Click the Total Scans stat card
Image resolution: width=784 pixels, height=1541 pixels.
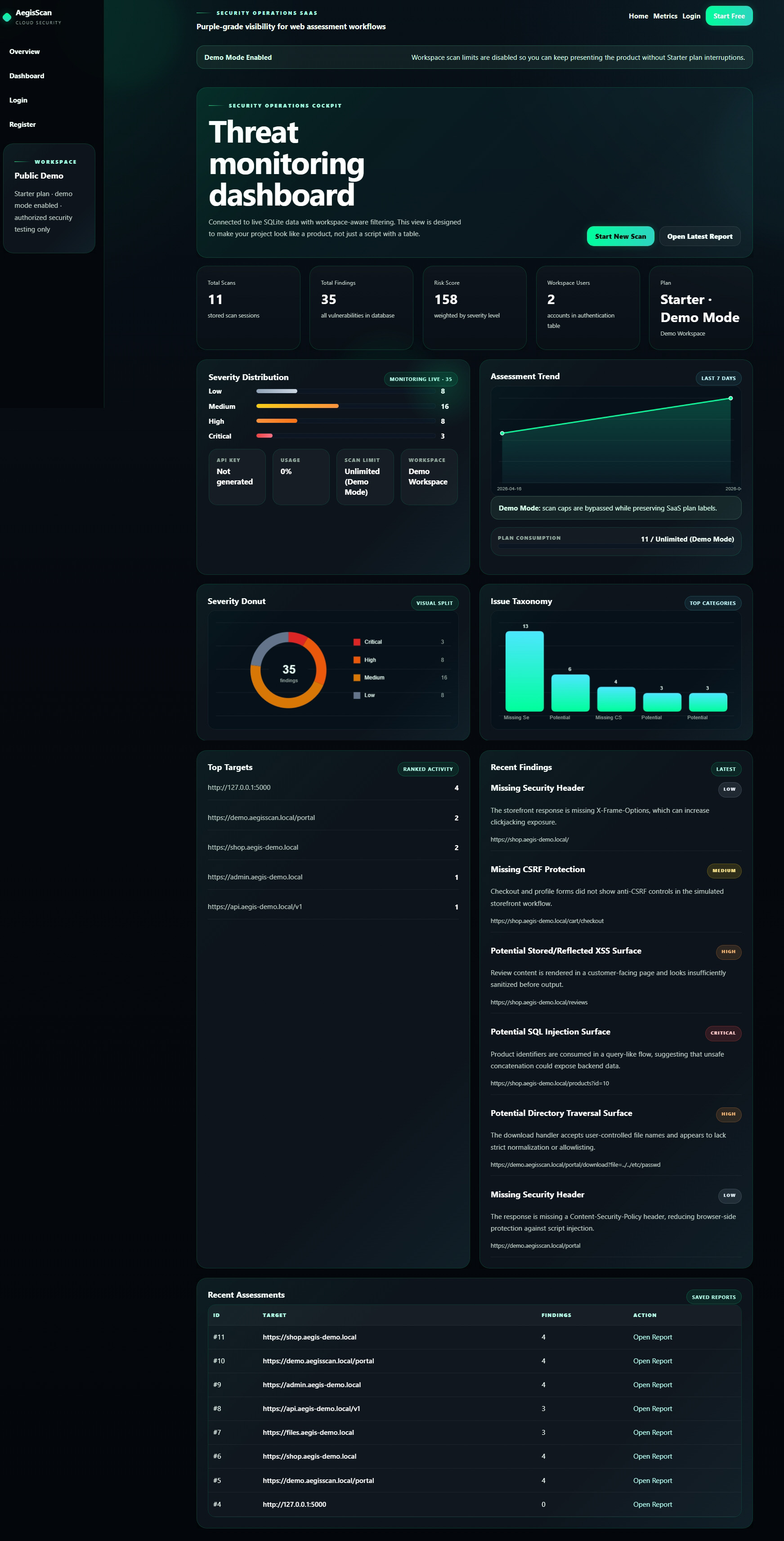click(248, 308)
